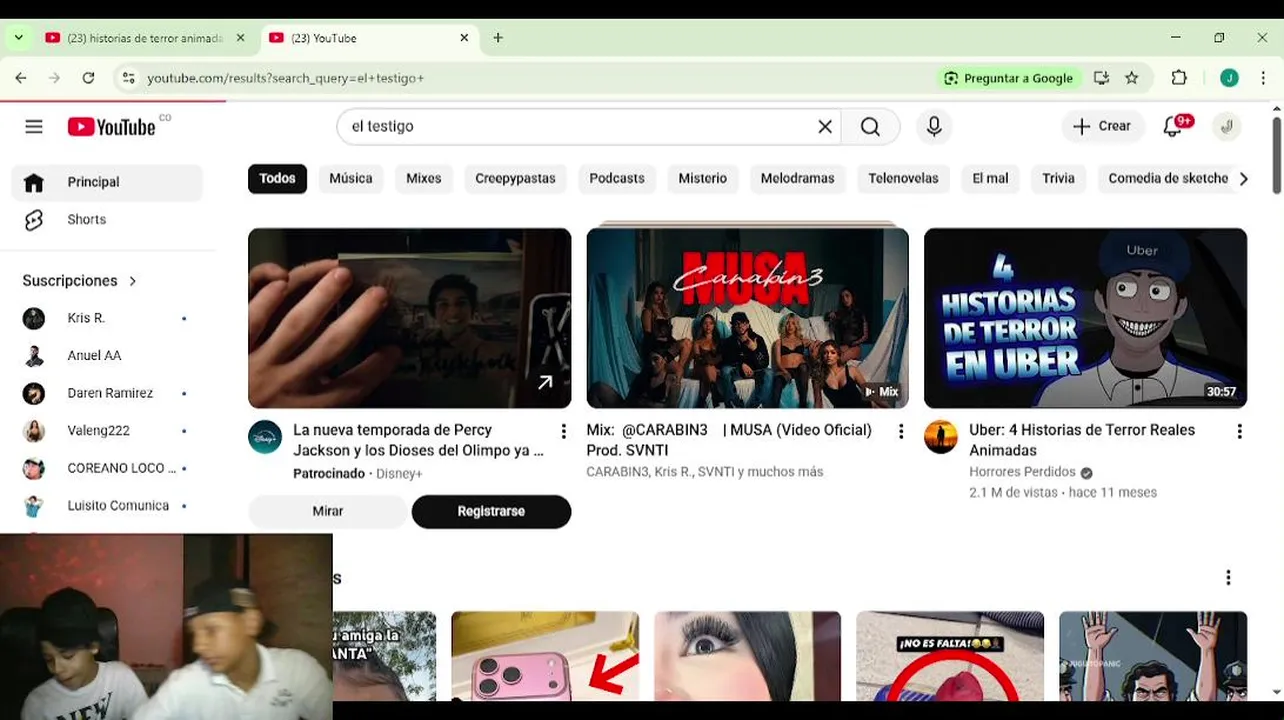Open more options for the Uber horror video
The width and height of the screenshot is (1284, 720).
(1239, 431)
